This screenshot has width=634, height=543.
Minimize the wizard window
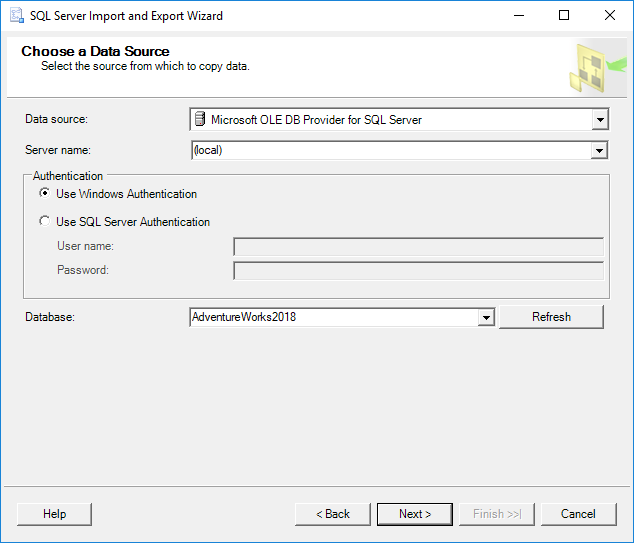(518, 15)
